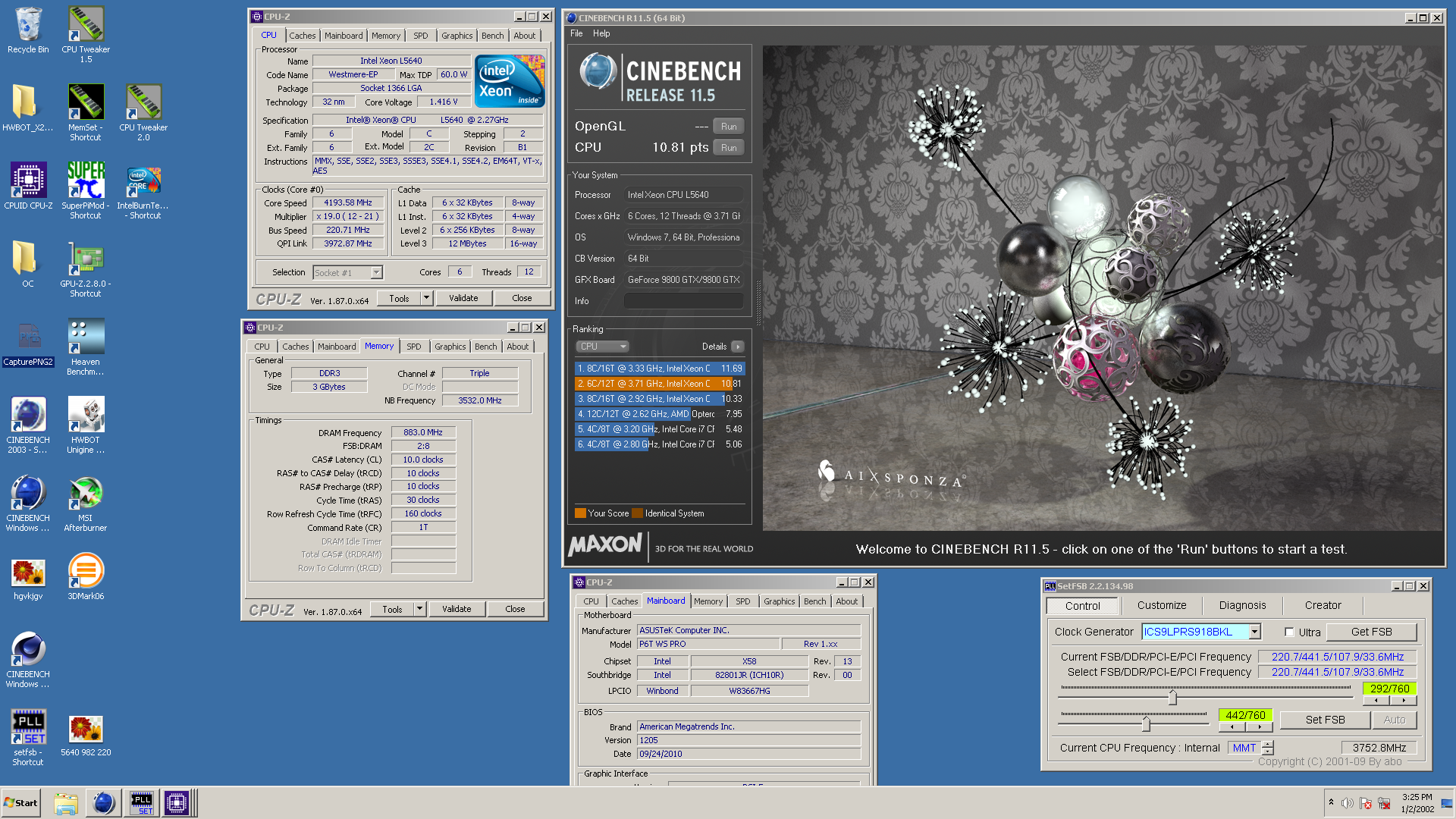Open Tools dropdown arrow in Memory CPU-Z window
The height and width of the screenshot is (819, 1456).
(419, 609)
